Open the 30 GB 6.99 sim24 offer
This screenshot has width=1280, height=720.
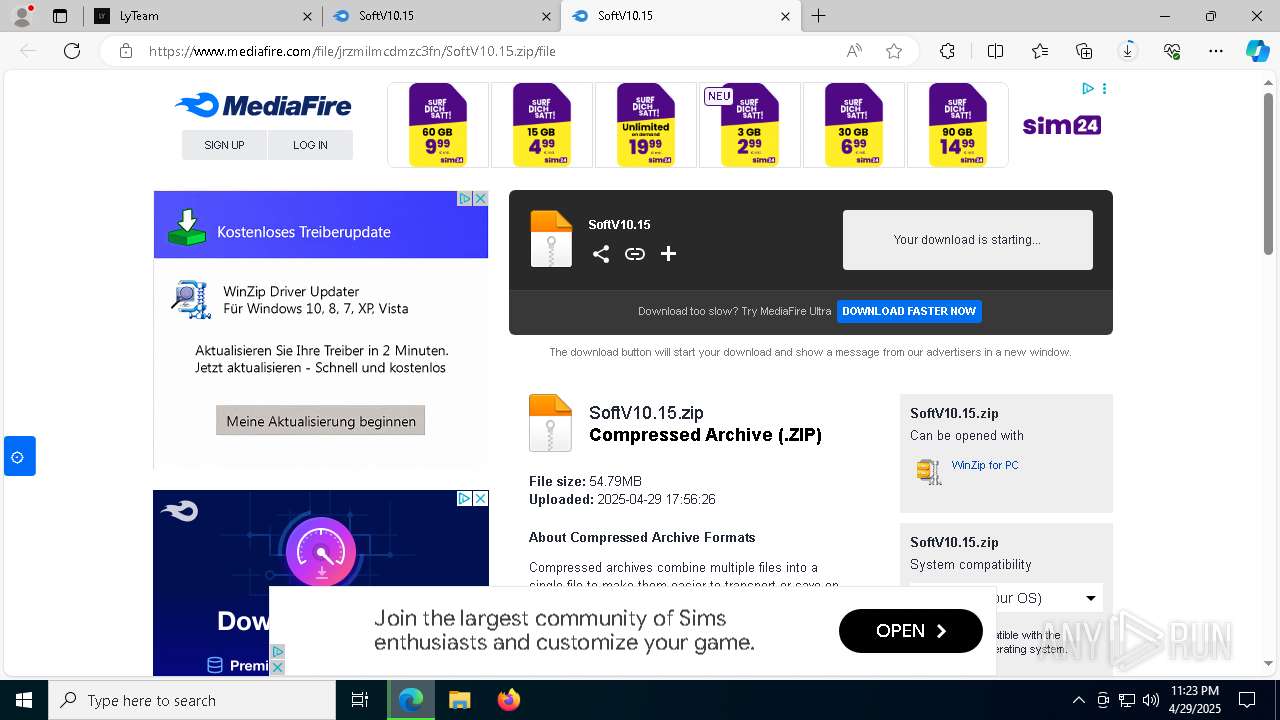(x=854, y=125)
